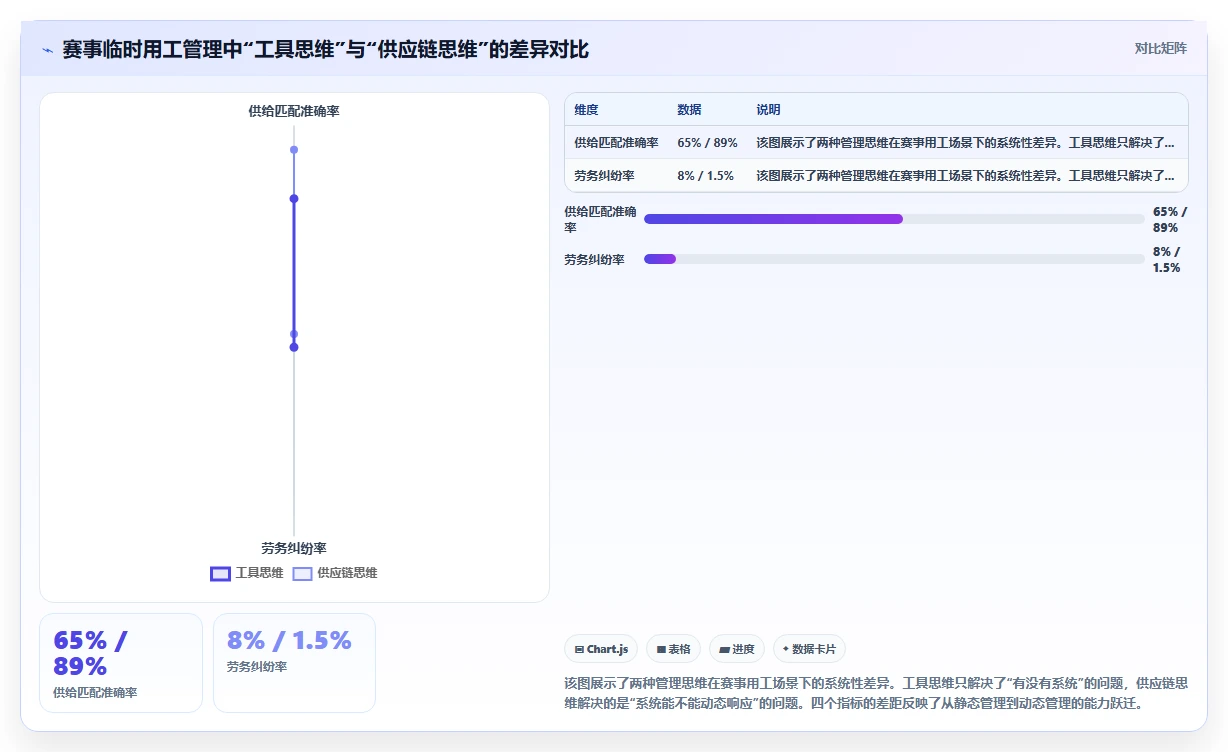Click the 供给匹配准确率 chart axis label
Screen dimensions: 1228x752
(294, 111)
